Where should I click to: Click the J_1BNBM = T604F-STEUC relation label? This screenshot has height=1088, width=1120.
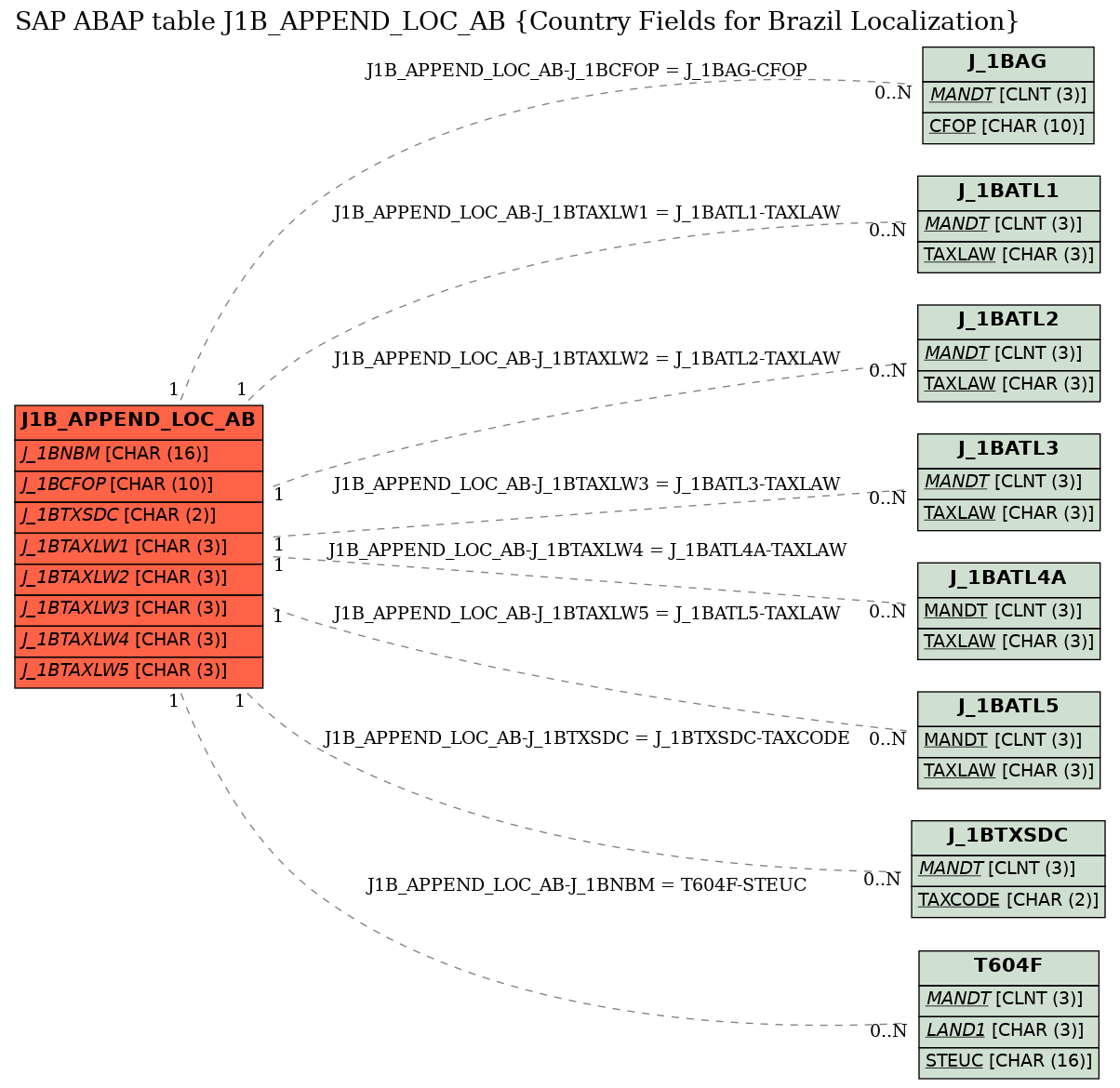point(586,885)
